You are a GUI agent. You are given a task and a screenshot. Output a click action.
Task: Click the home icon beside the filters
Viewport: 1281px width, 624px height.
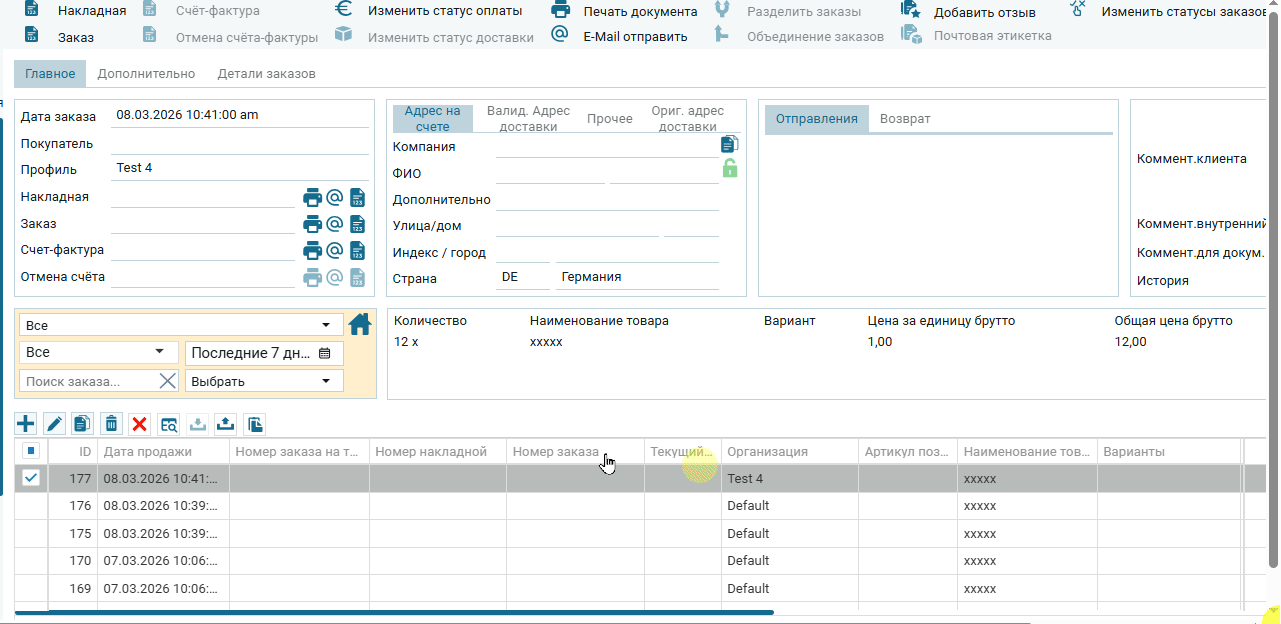(359, 324)
